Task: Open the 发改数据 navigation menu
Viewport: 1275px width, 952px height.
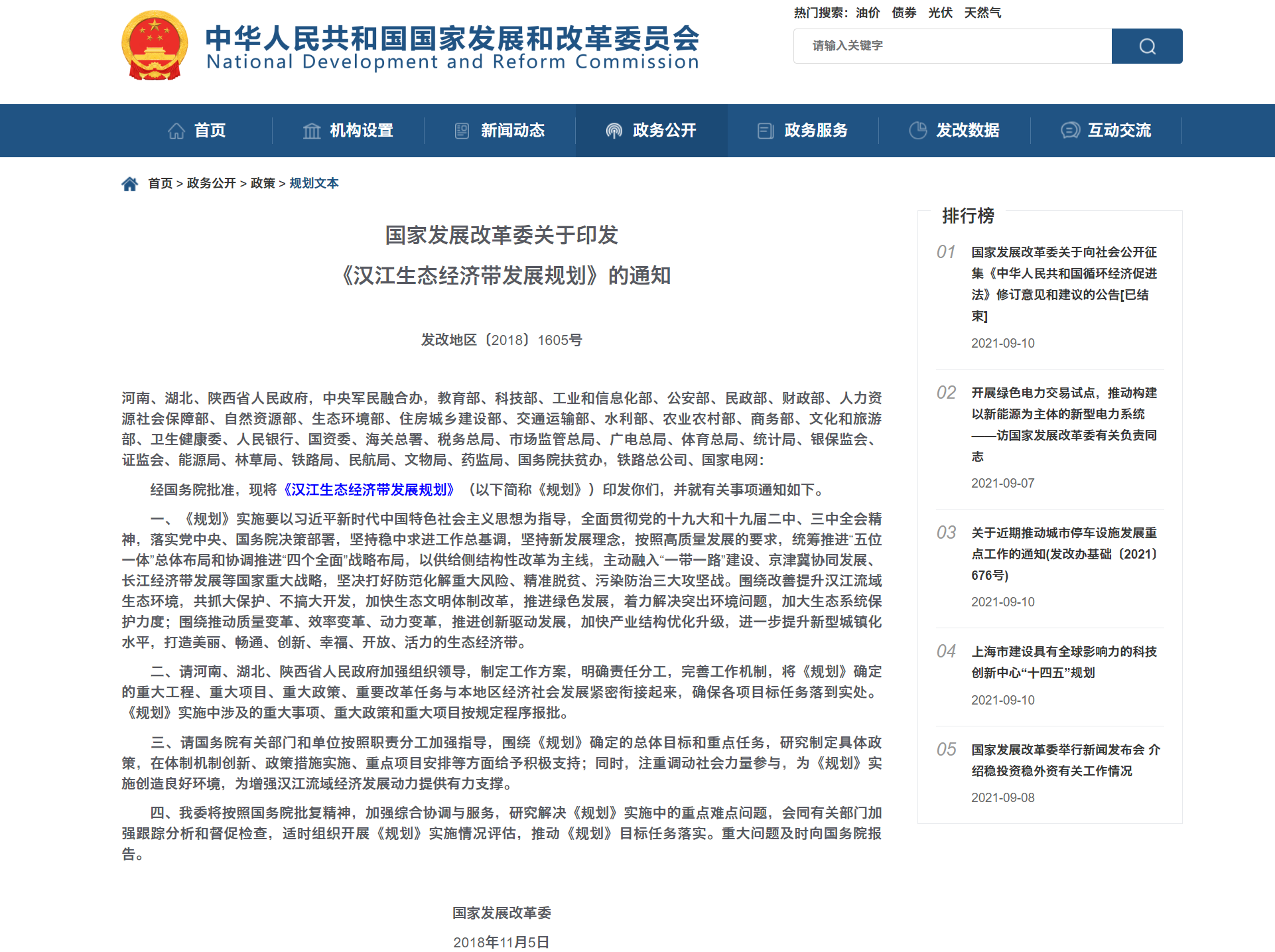Action: point(967,131)
